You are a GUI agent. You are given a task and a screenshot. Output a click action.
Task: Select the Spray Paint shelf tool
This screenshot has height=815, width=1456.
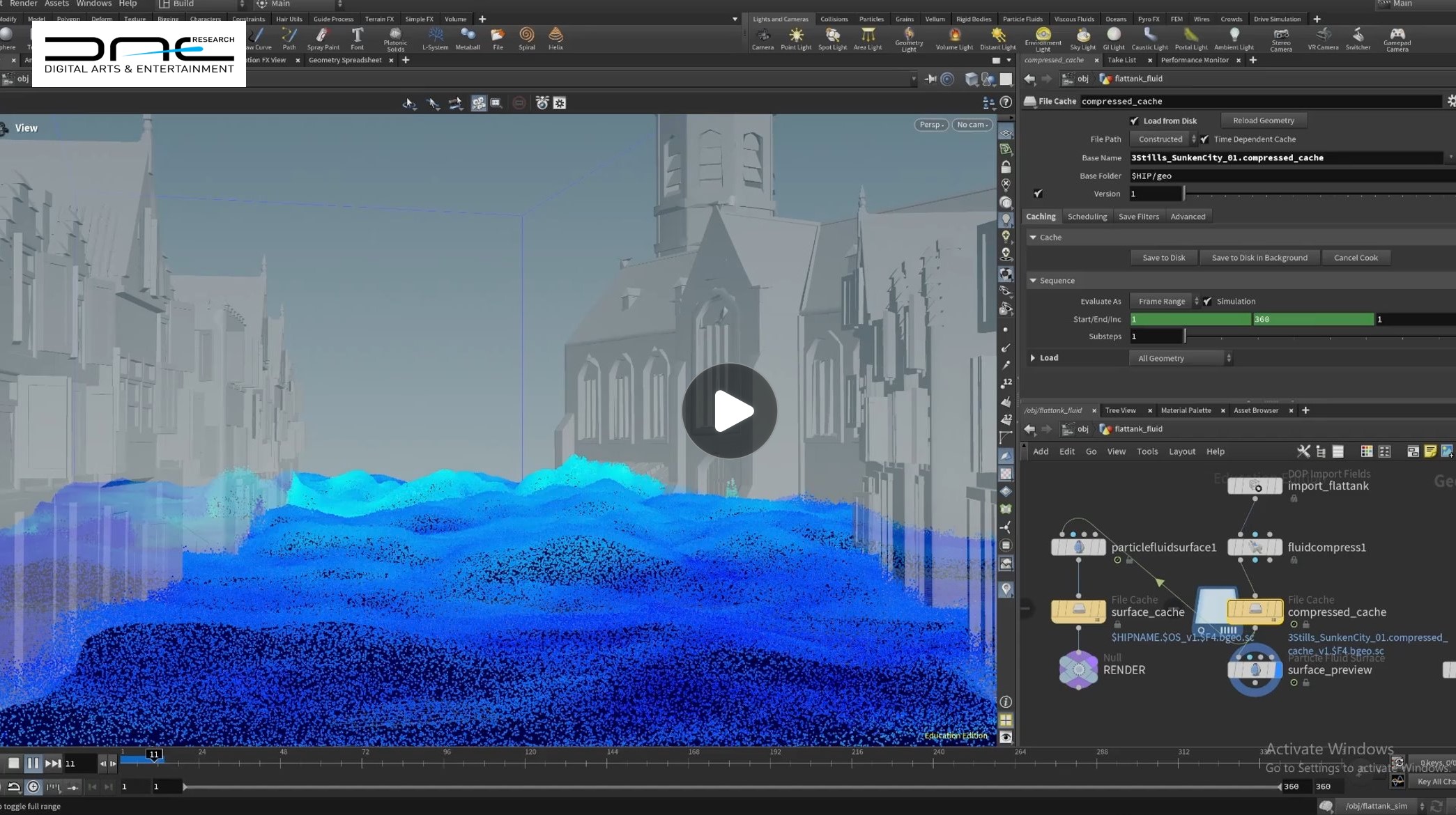pyautogui.click(x=323, y=39)
